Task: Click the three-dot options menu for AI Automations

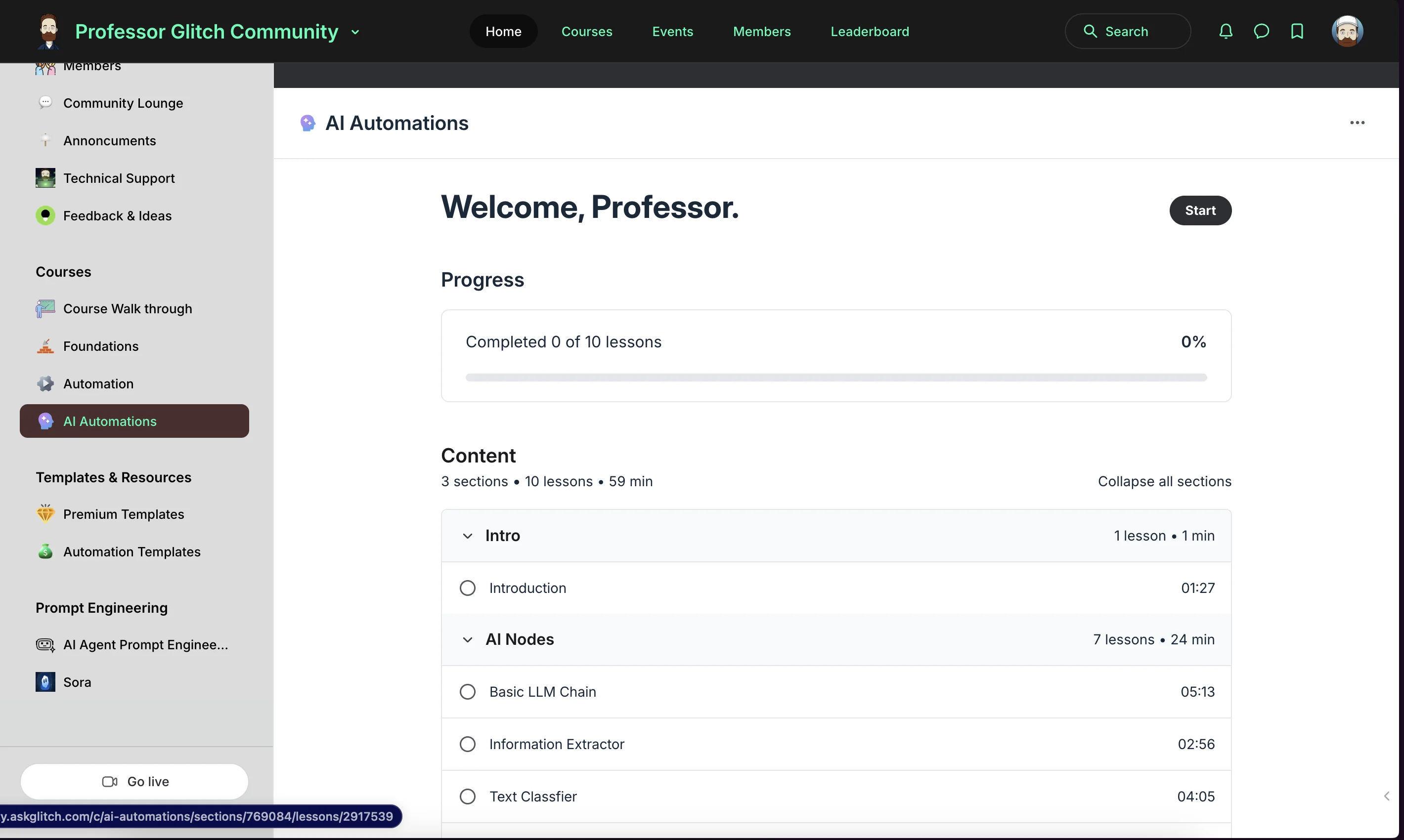Action: pyautogui.click(x=1358, y=122)
